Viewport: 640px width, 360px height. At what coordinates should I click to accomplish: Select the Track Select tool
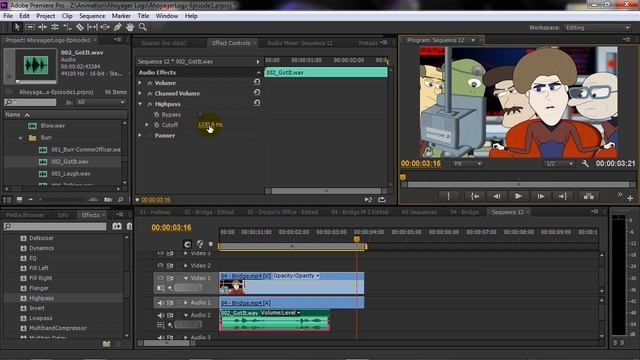point(30,27)
